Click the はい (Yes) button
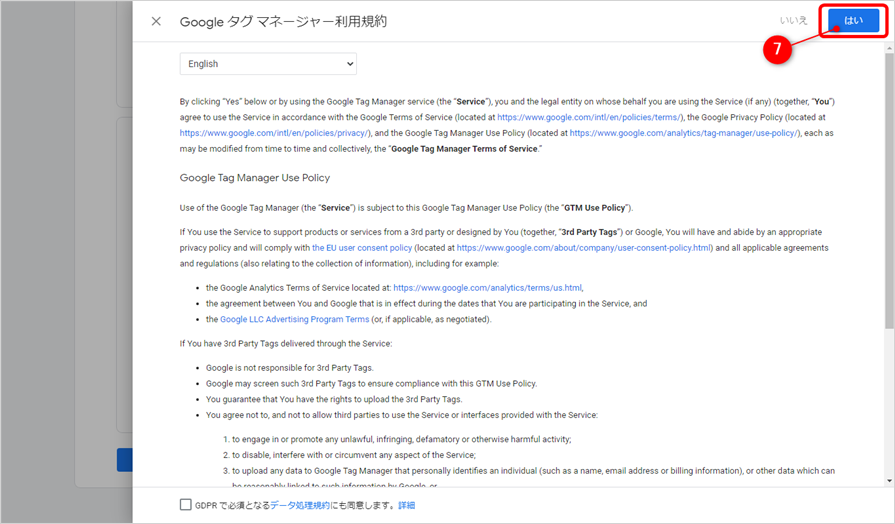This screenshot has height=524, width=895. pos(853,21)
